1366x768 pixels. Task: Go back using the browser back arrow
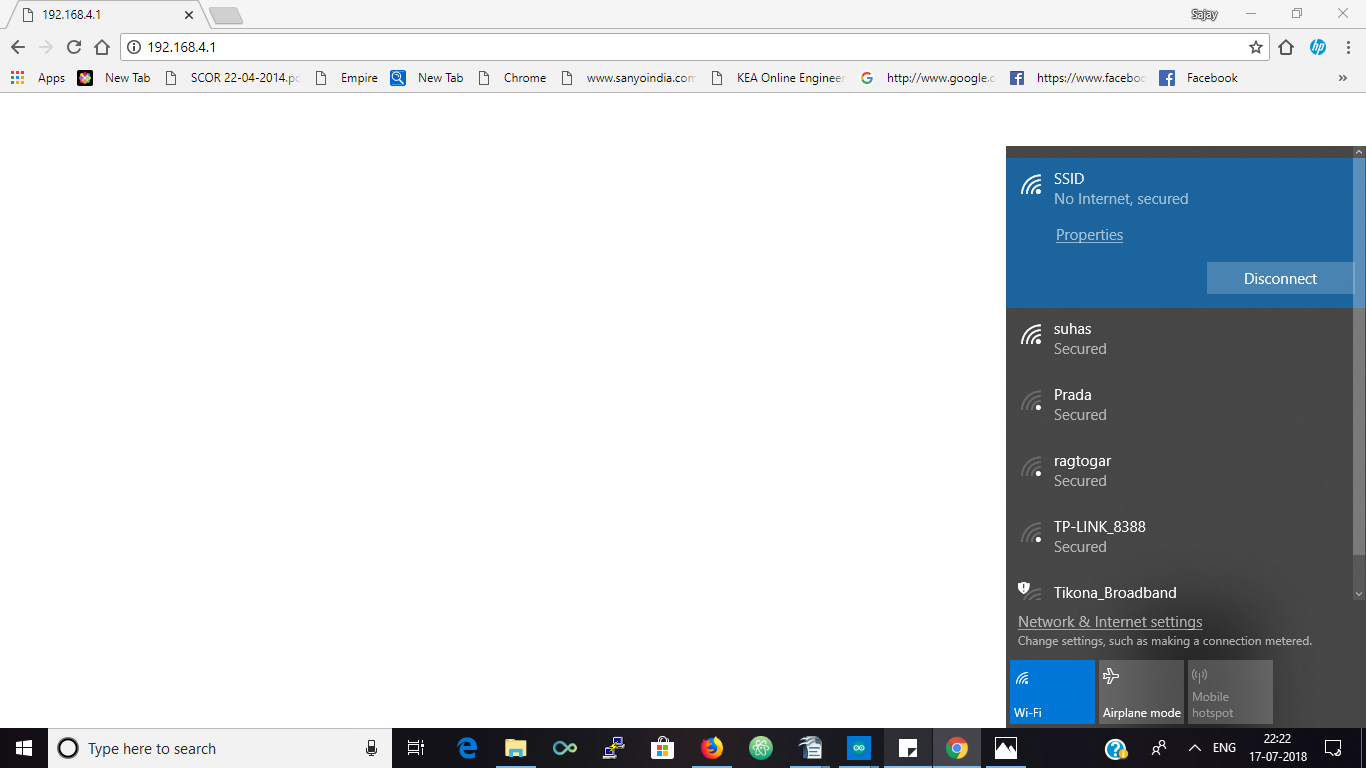coord(18,47)
